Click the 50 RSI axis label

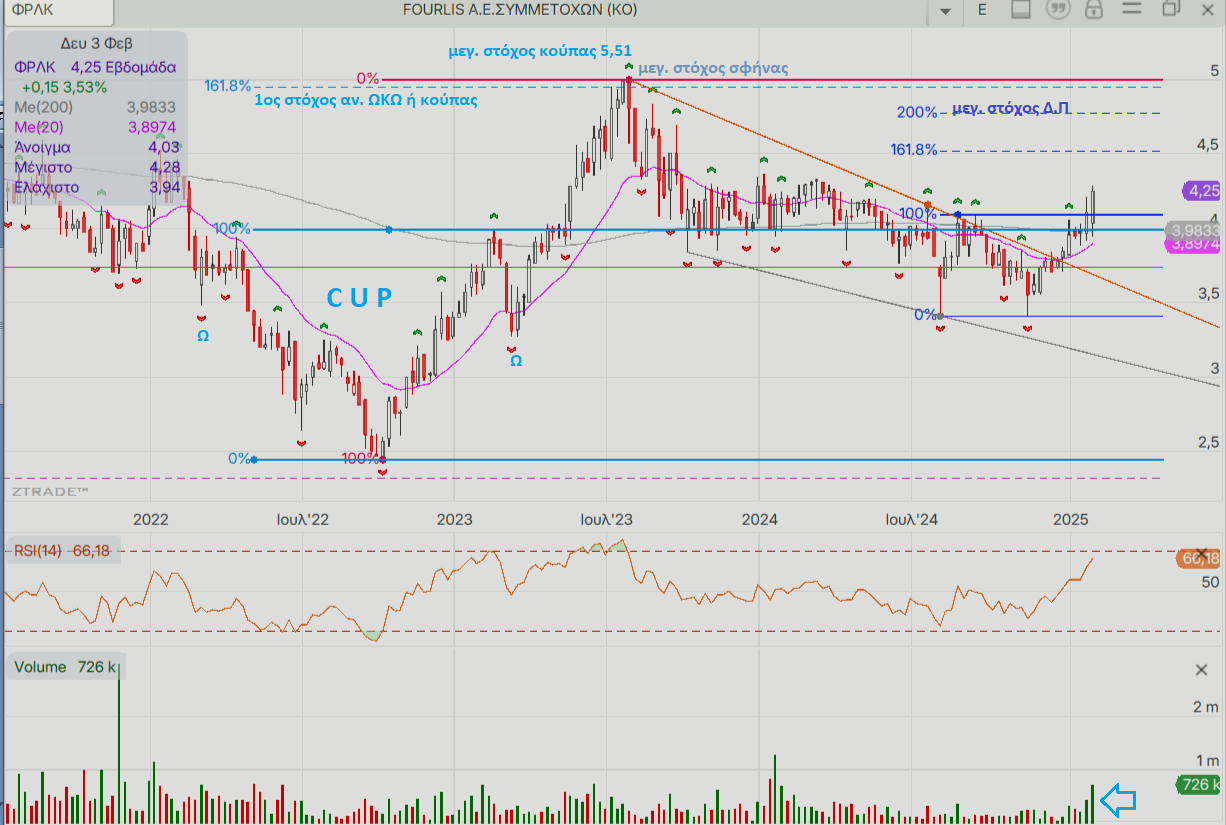click(x=1209, y=581)
